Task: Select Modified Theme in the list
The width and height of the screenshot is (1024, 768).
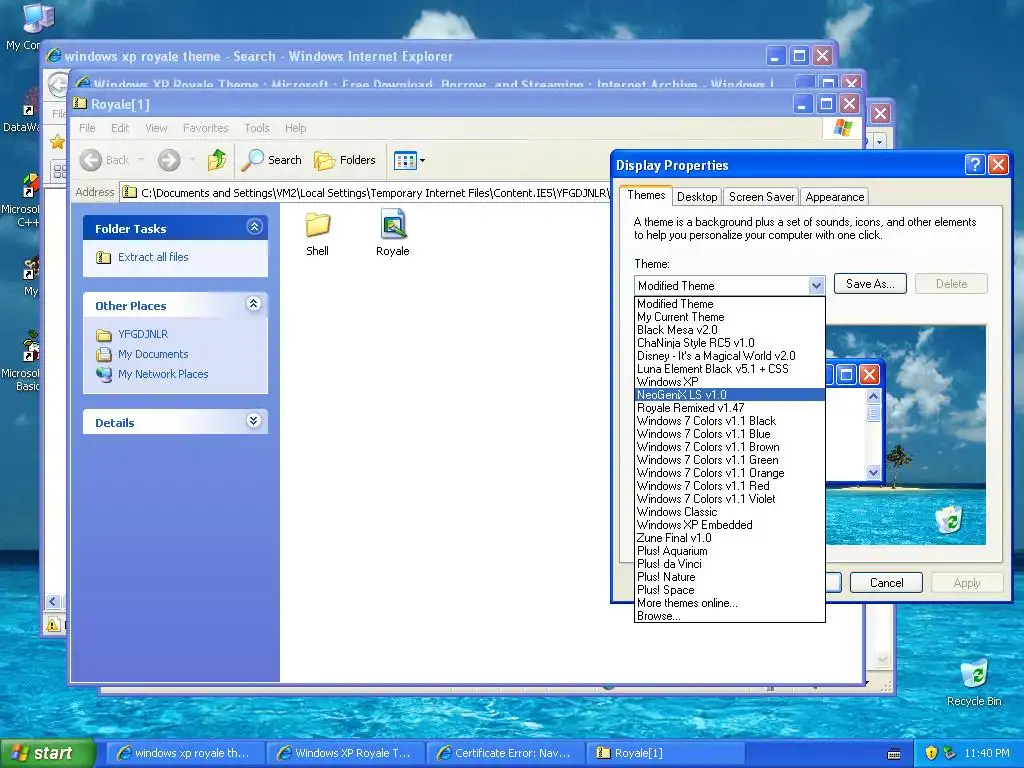Action: tap(729, 304)
